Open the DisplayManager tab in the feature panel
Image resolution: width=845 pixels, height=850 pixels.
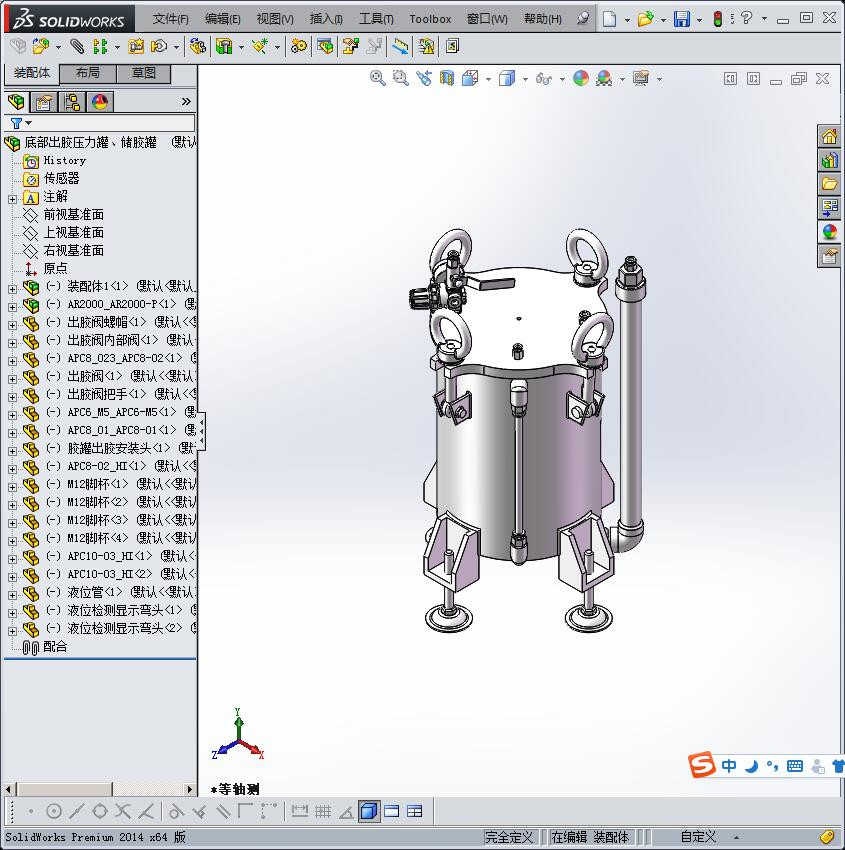pos(99,101)
